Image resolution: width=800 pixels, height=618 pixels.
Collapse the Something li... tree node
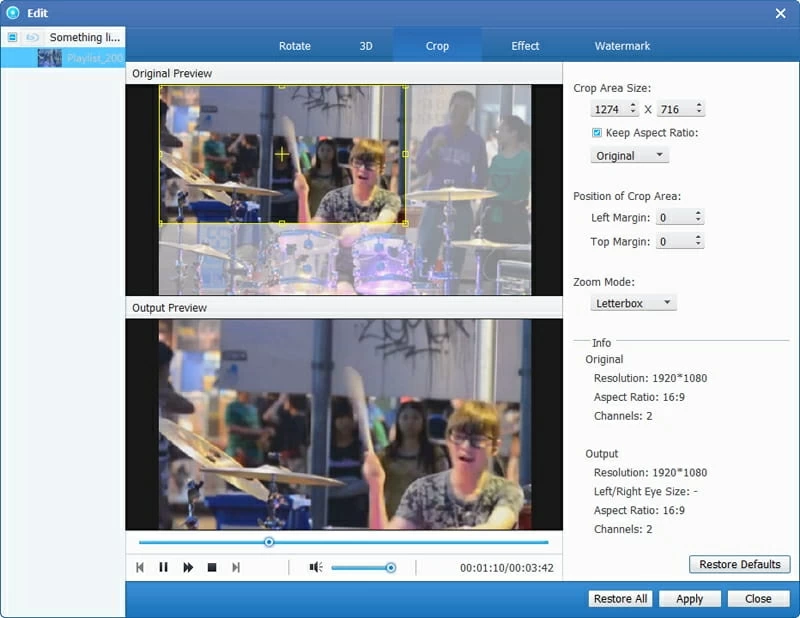[x=12, y=37]
